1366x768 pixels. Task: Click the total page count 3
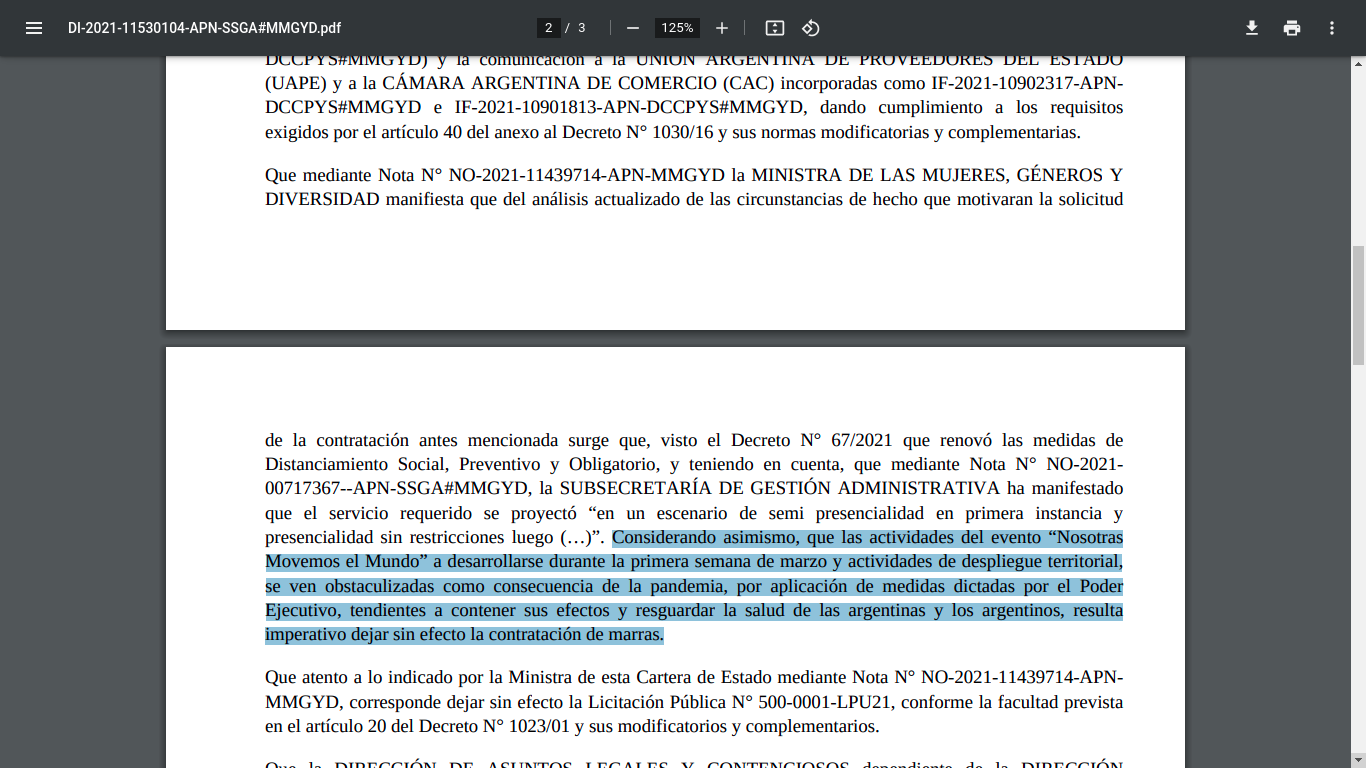click(582, 28)
